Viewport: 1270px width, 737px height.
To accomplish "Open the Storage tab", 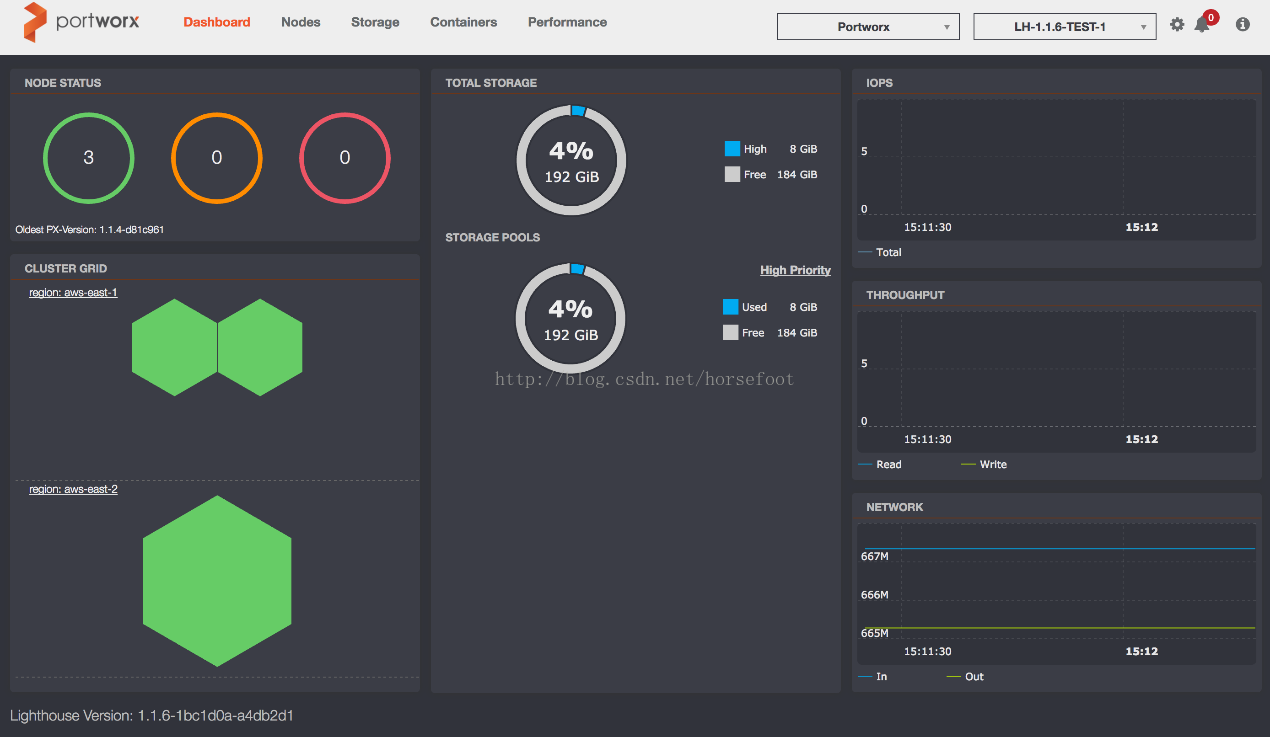I will pyautogui.click(x=375, y=22).
